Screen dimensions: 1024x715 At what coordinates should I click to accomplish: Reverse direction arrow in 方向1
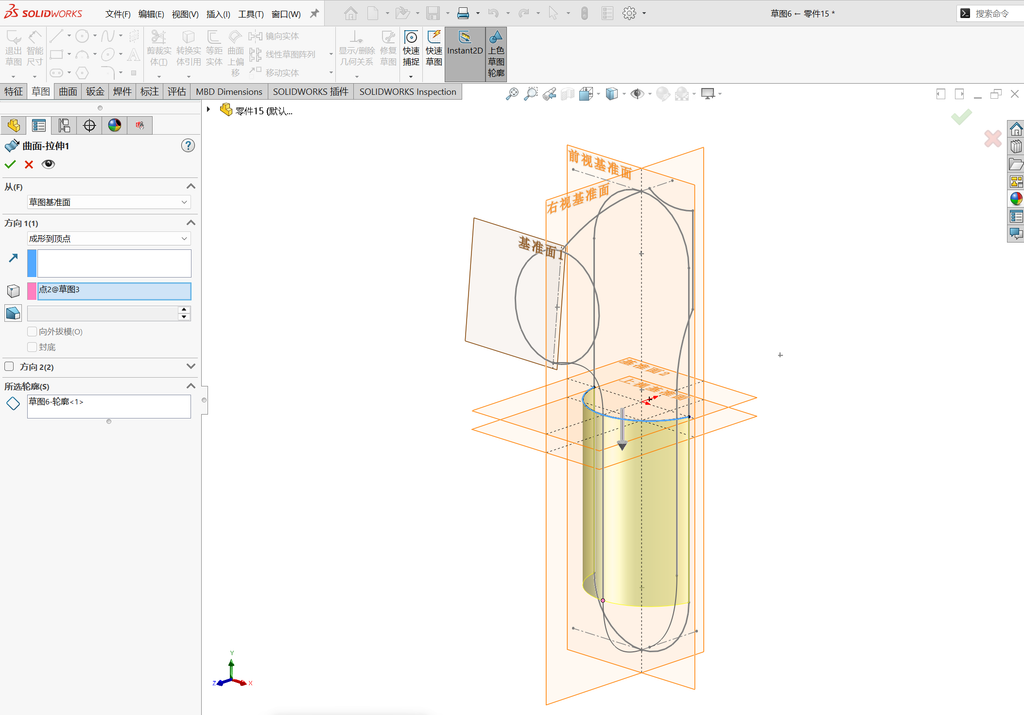pos(13,259)
